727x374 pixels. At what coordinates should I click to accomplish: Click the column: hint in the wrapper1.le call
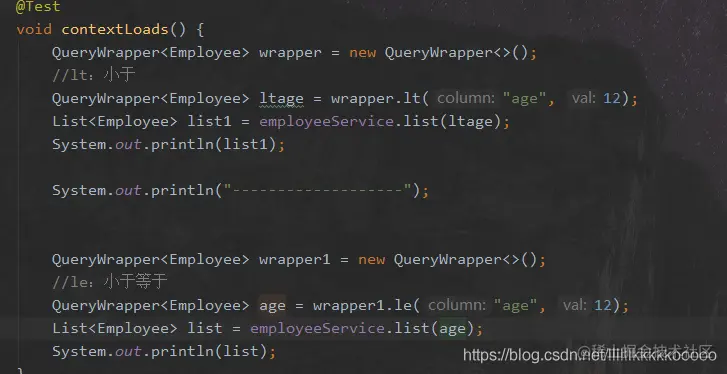point(457,305)
